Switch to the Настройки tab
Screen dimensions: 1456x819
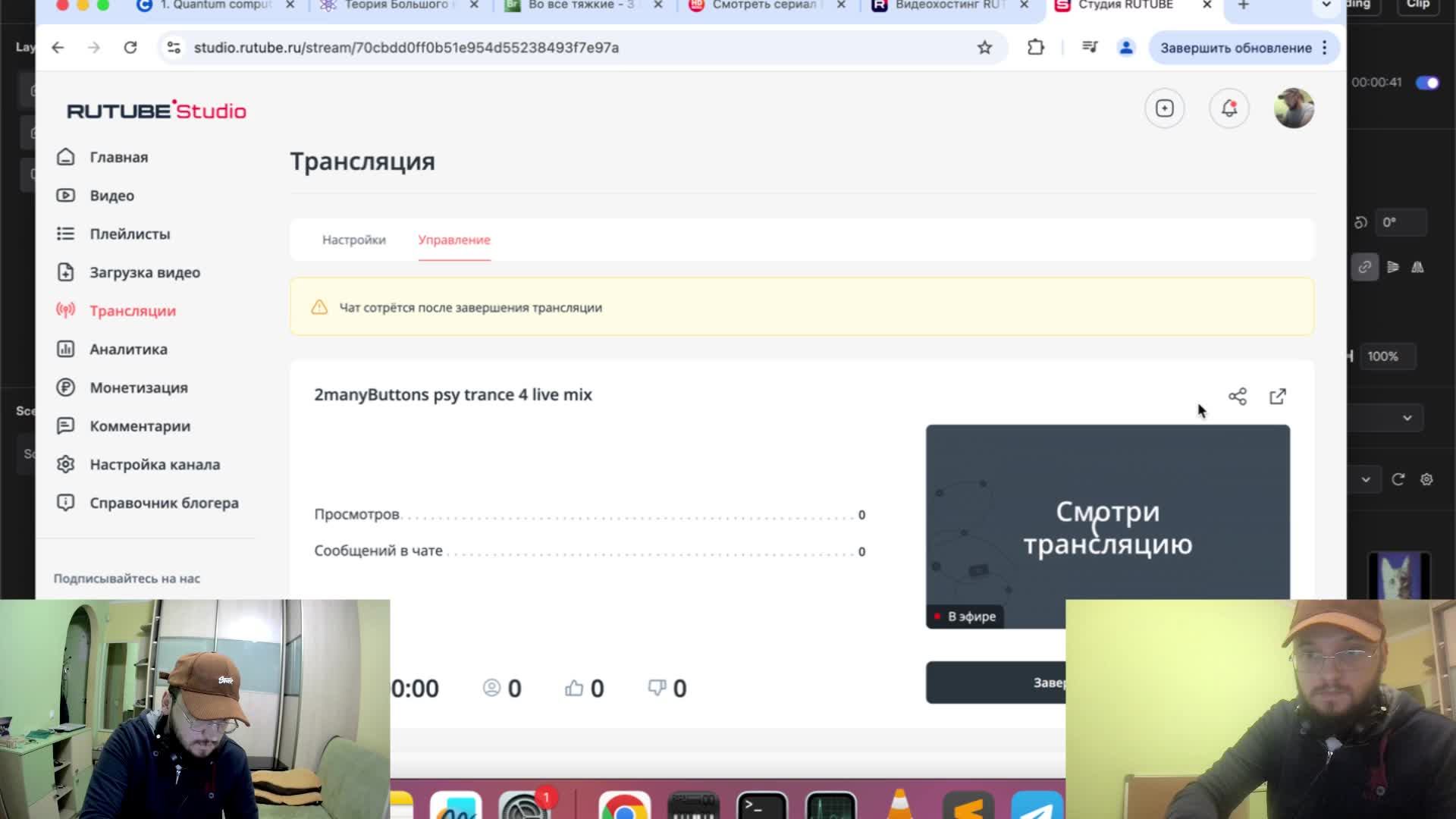coord(354,240)
